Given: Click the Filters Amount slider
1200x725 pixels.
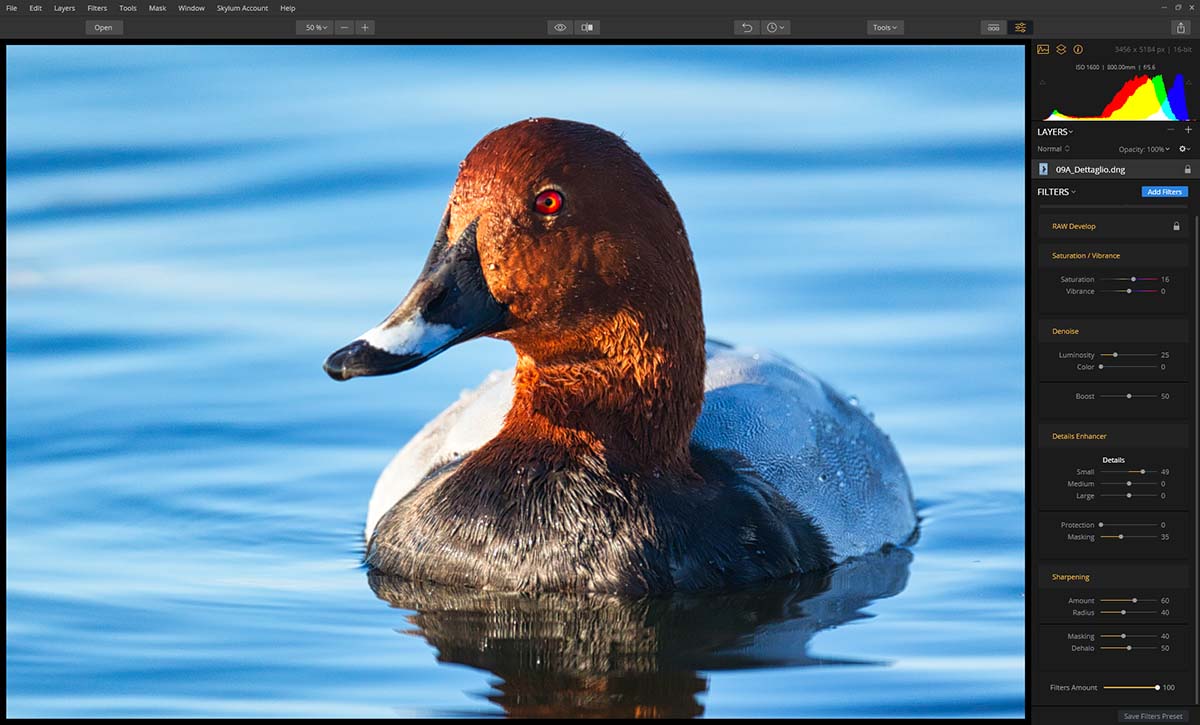Looking at the screenshot, I should coord(1130,688).
